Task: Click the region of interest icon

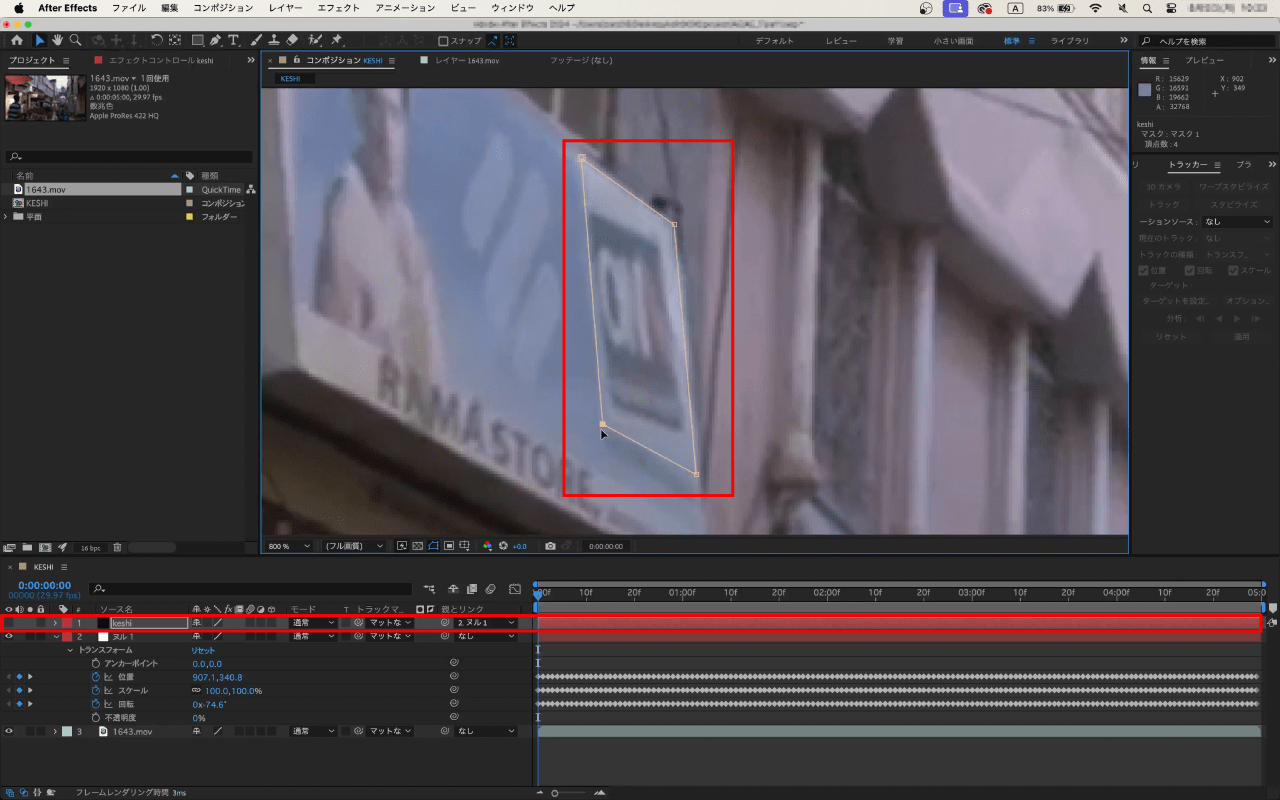Action: (x=450, y=546)
